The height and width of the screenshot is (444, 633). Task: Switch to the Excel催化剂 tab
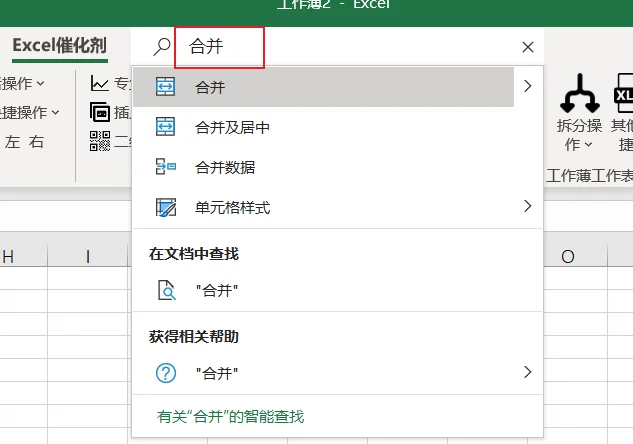[x=60, y=45]
